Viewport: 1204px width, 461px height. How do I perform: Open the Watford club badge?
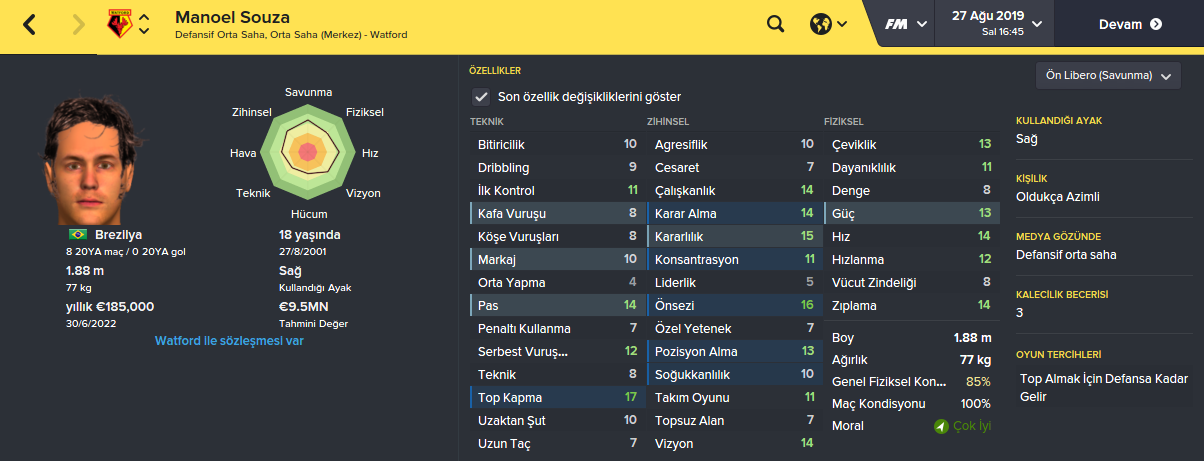(118, 24)
